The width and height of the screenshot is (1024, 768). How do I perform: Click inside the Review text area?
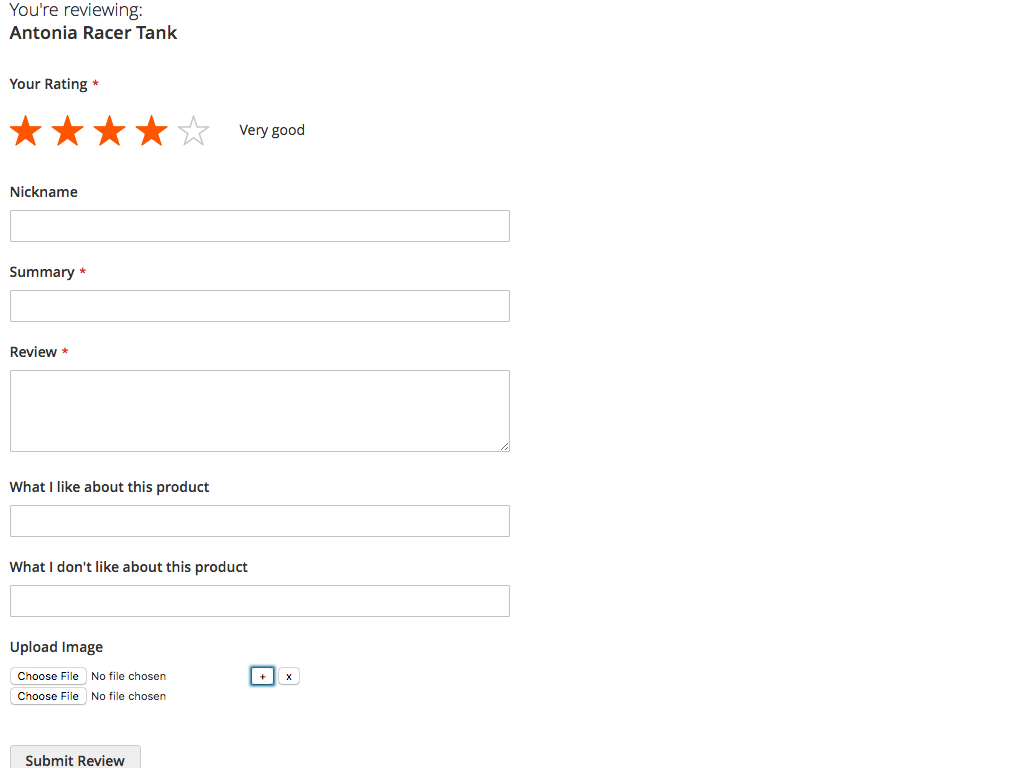point(260,411)
